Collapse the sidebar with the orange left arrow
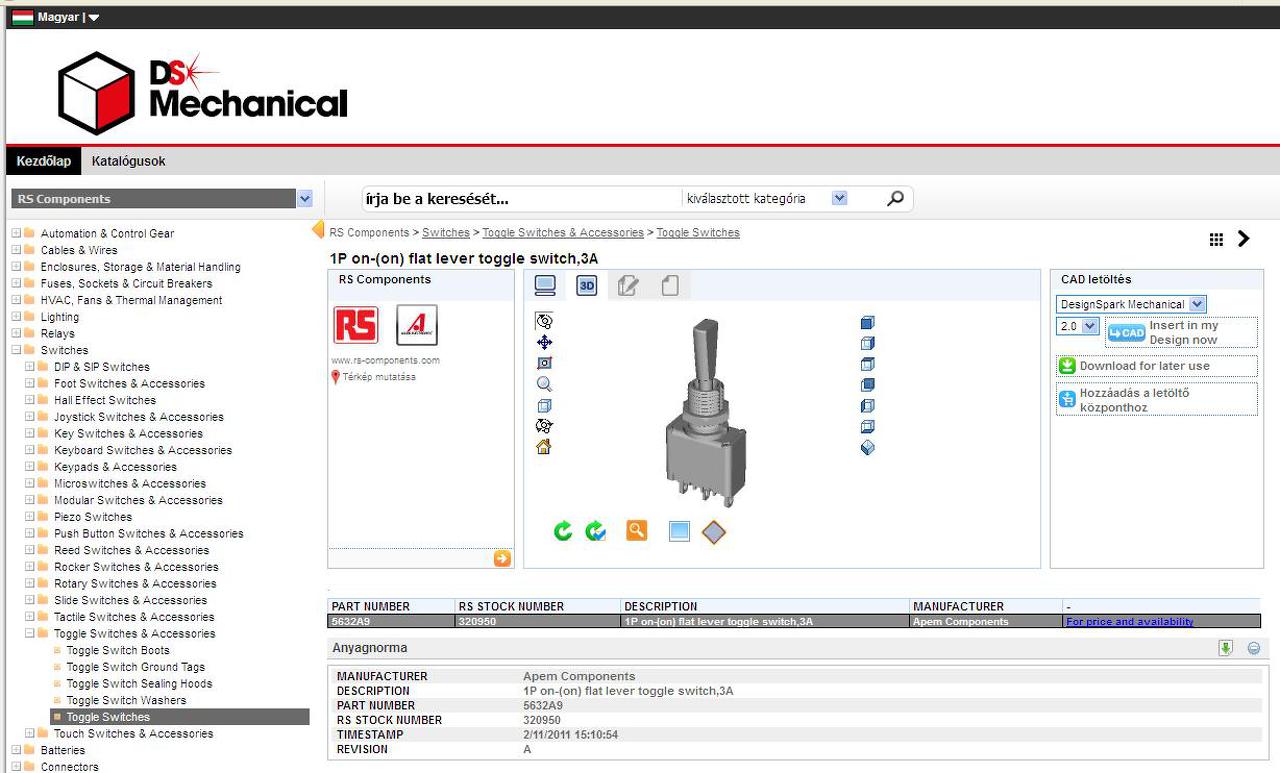 pos(318,230)
